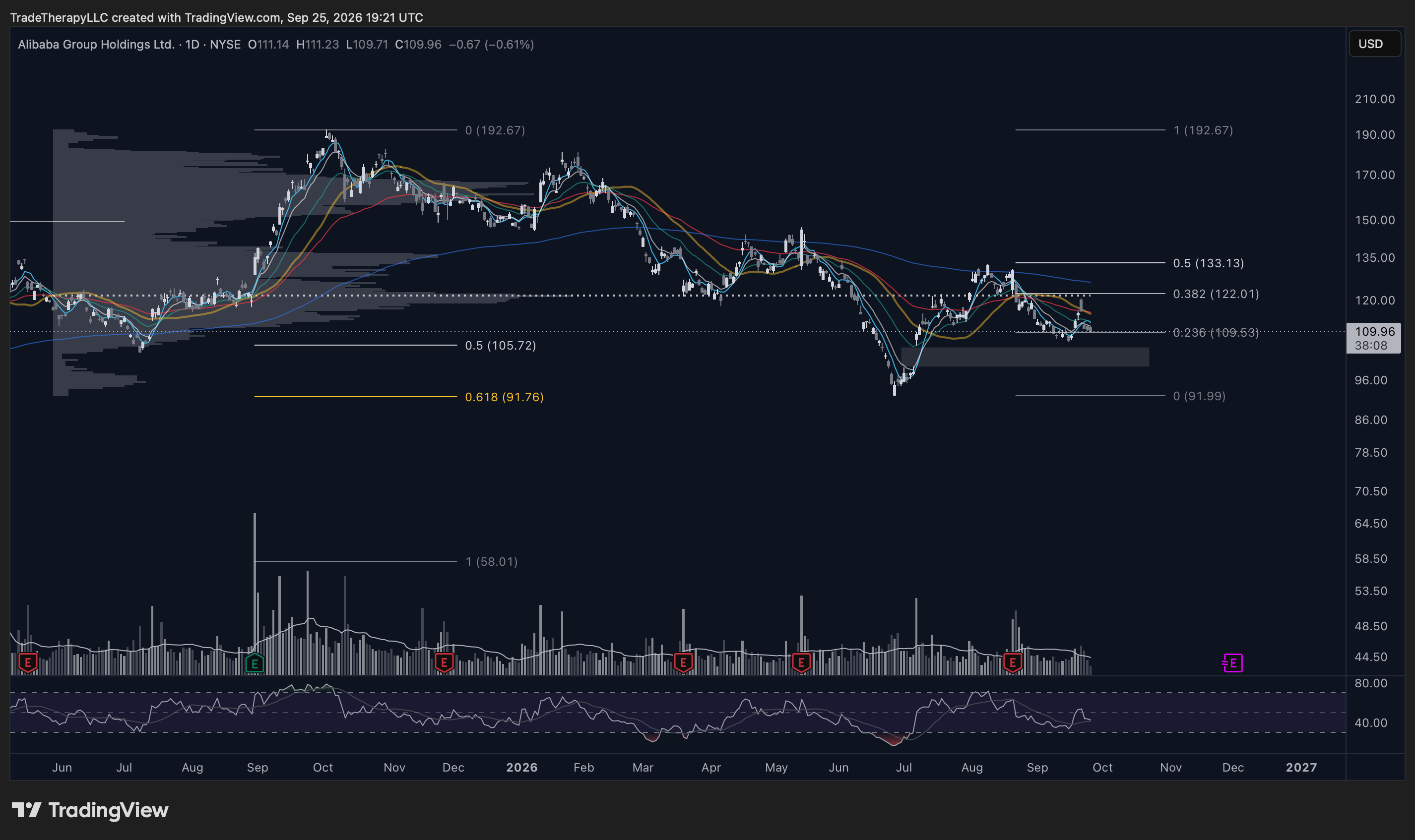
Task: Click the 2027 year label on time axis
Action: (1301, 768)
